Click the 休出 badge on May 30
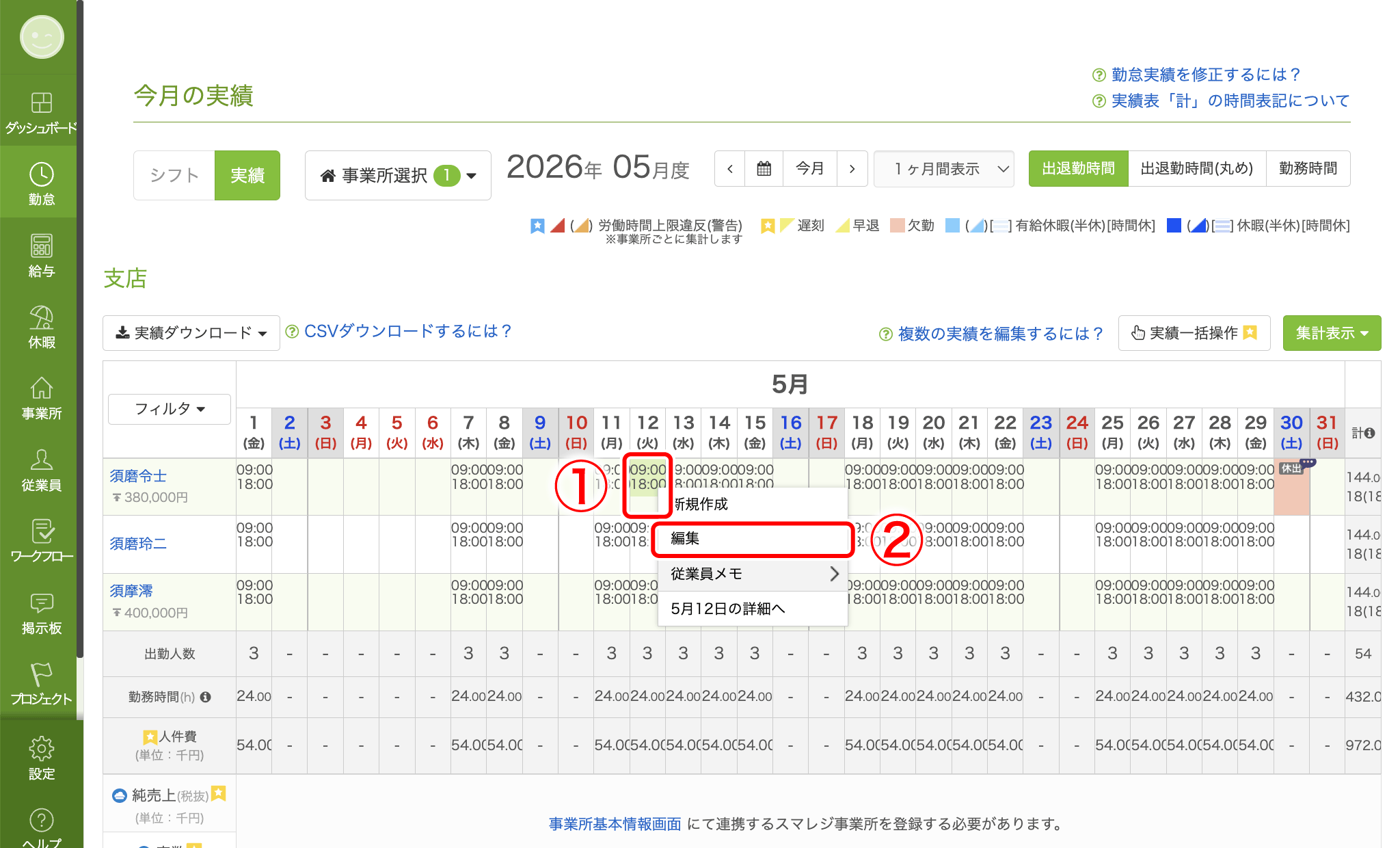Screen dimensions: 1400x848 (1291, 468)
